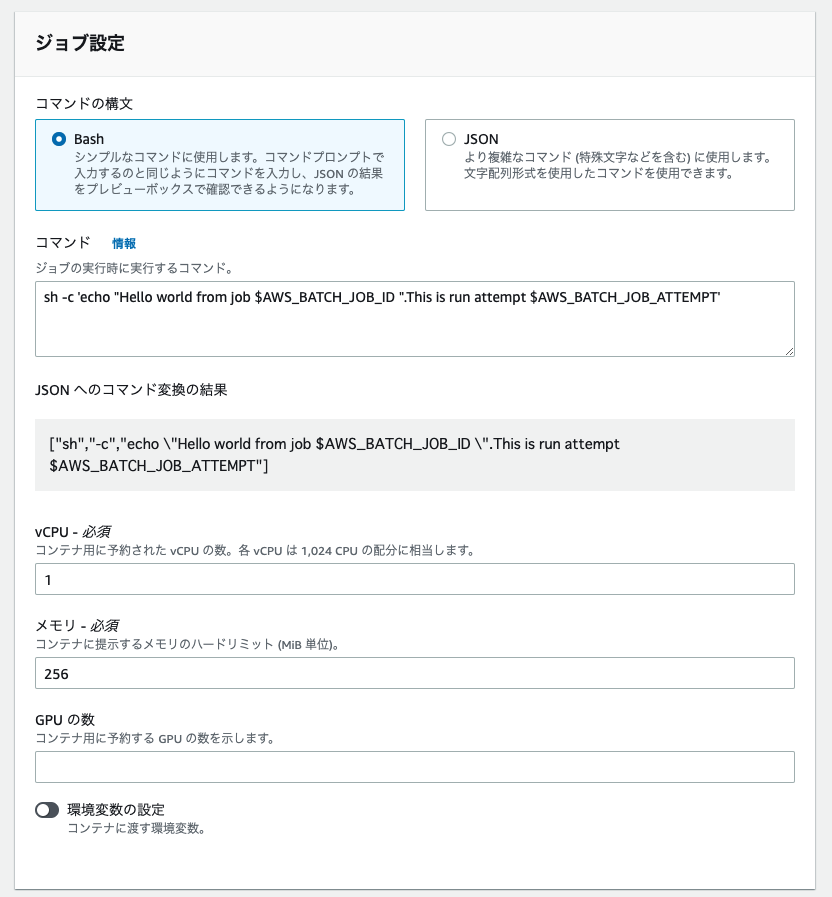
Task: Select the Bash radio button
Action: (59, 139)
